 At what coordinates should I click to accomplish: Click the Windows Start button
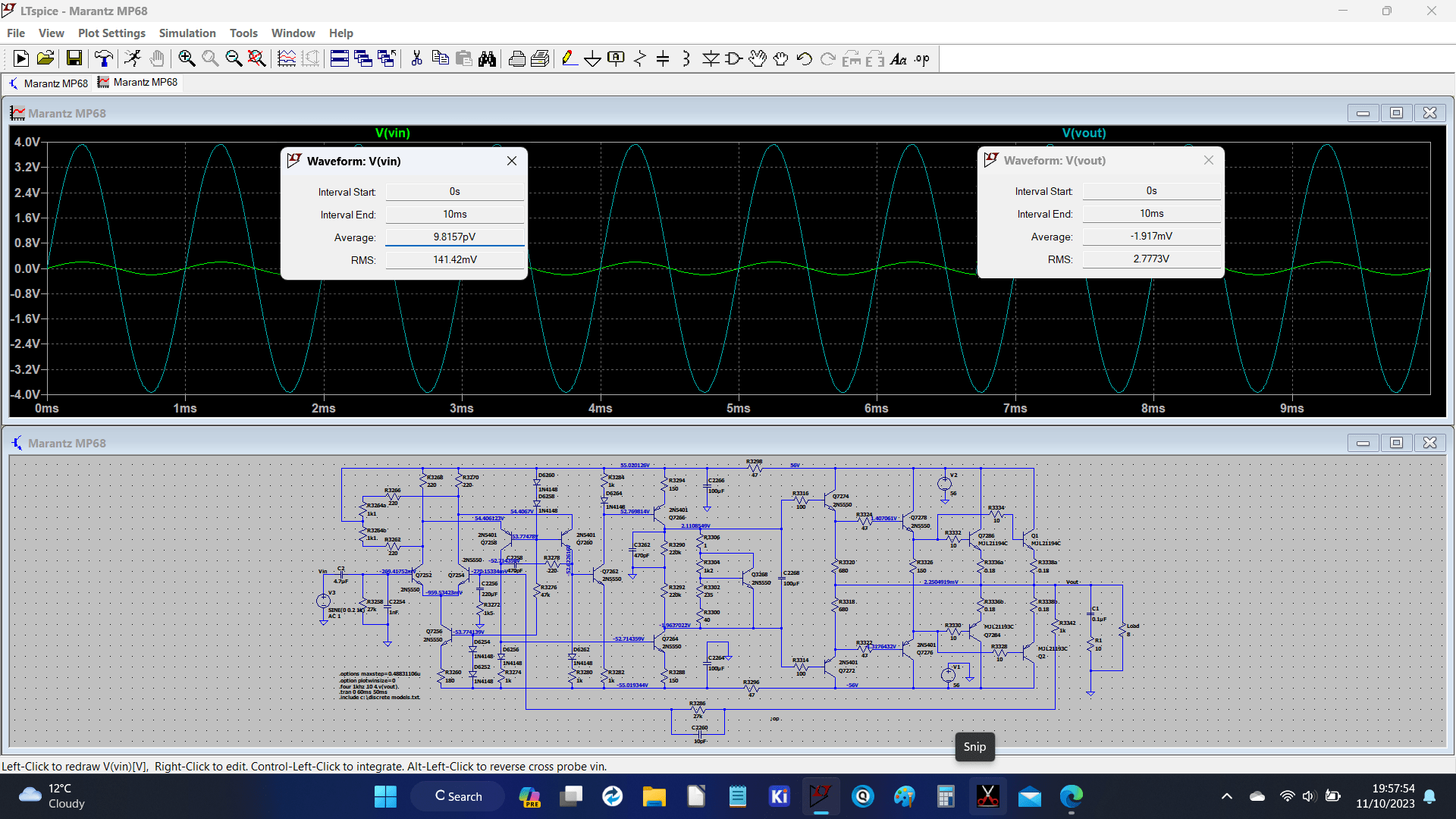[385, 796]
